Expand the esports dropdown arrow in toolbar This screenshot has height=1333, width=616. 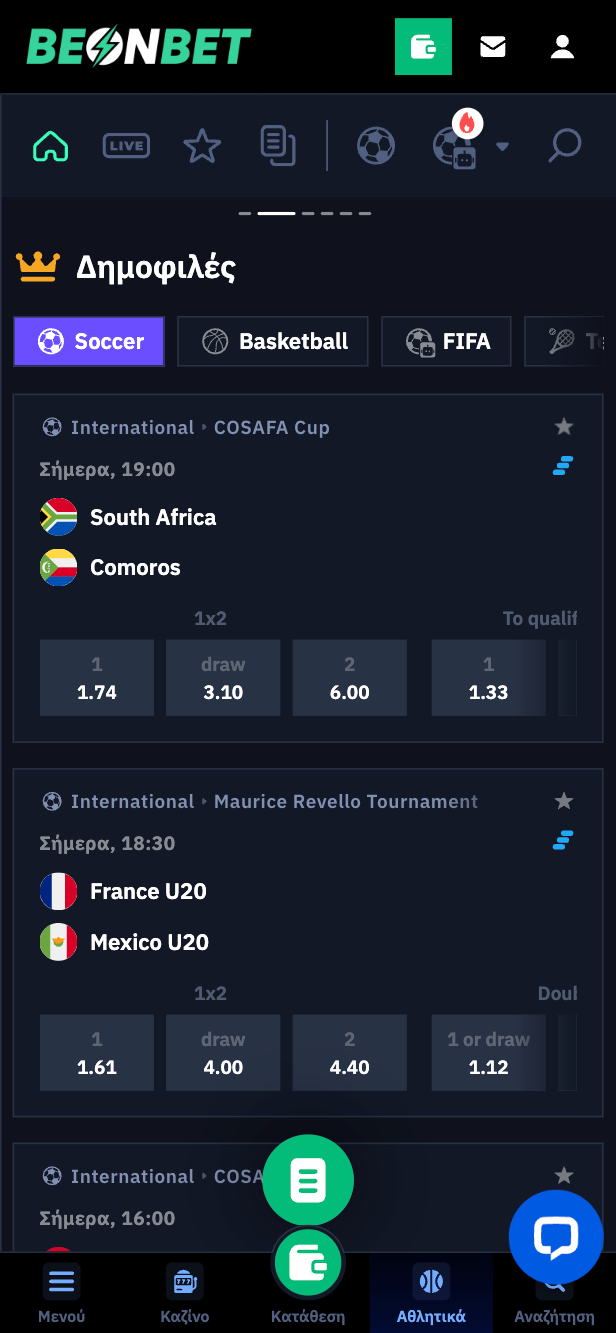[502, 147]
